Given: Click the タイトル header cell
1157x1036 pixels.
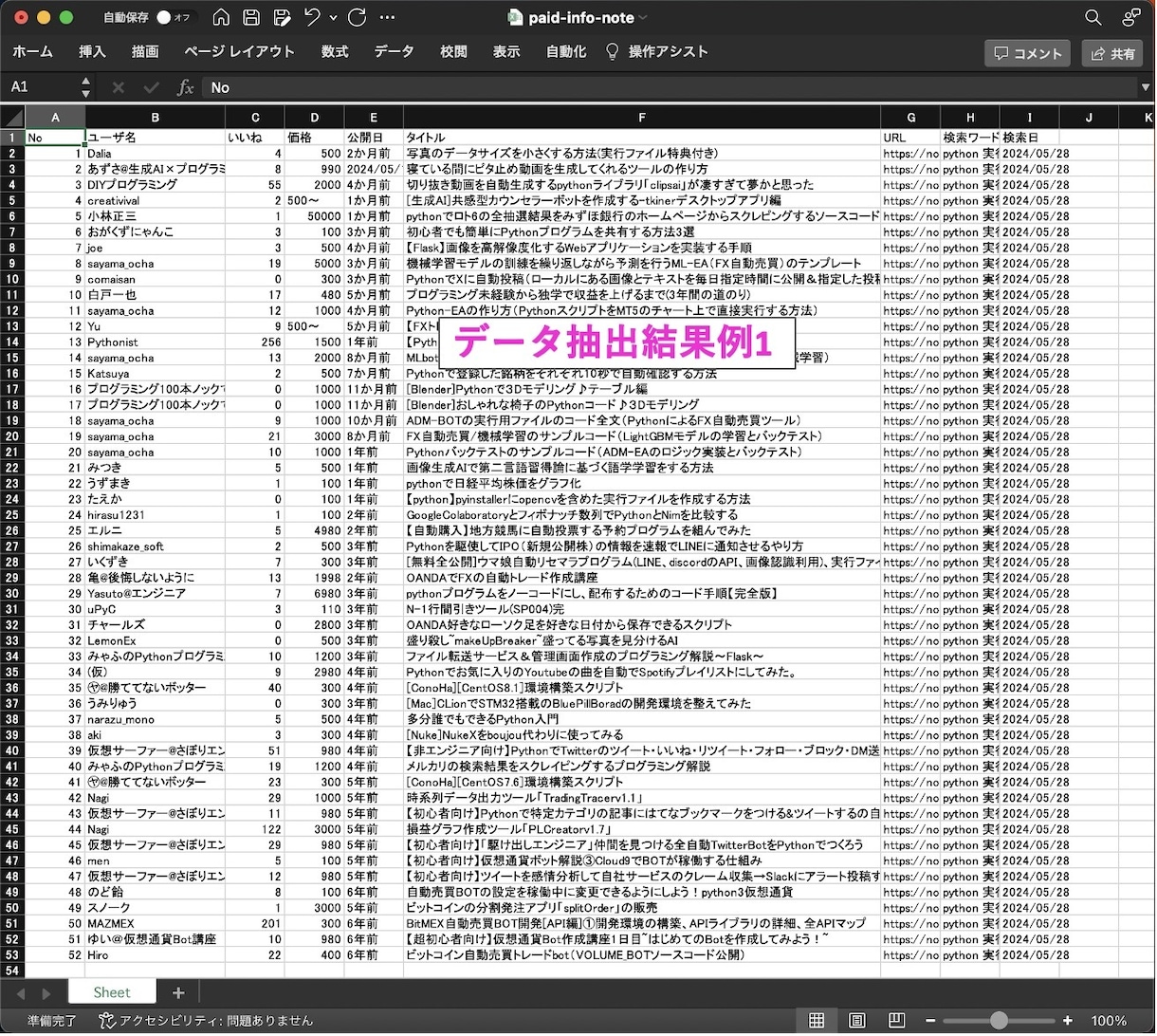Looking at the screenshot, I should click(642, 138).
